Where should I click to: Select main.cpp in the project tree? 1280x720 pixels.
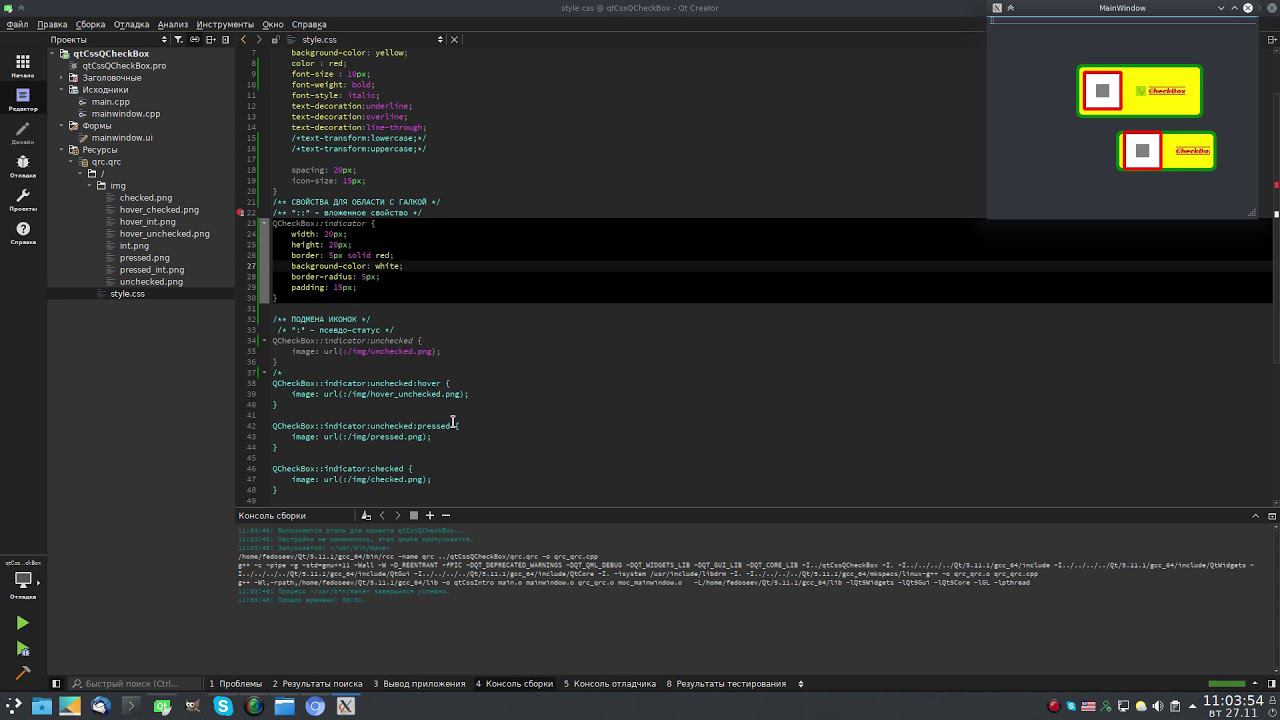click(x=111, y=102)
